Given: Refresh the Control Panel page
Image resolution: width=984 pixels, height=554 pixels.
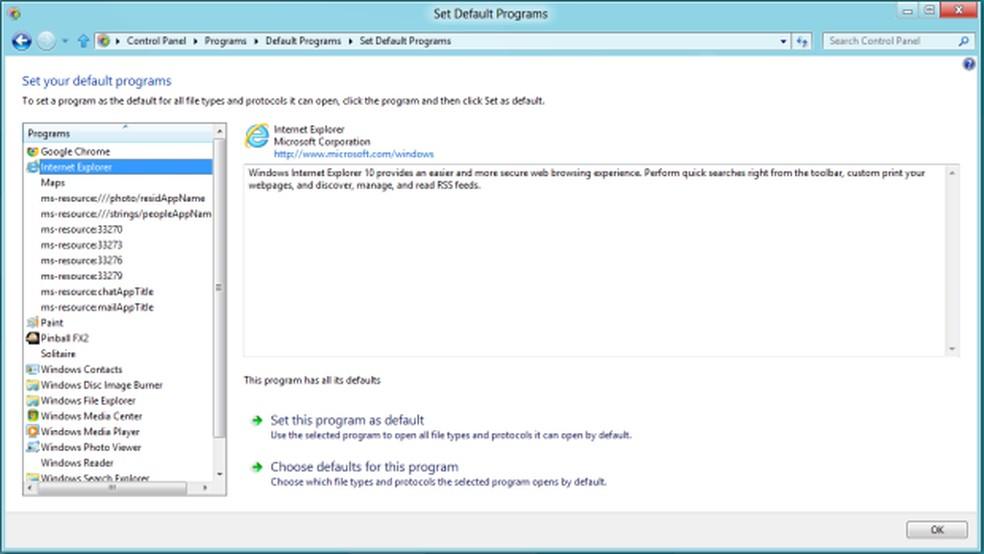Looking at the screenshot, I should tap(802, 41).
